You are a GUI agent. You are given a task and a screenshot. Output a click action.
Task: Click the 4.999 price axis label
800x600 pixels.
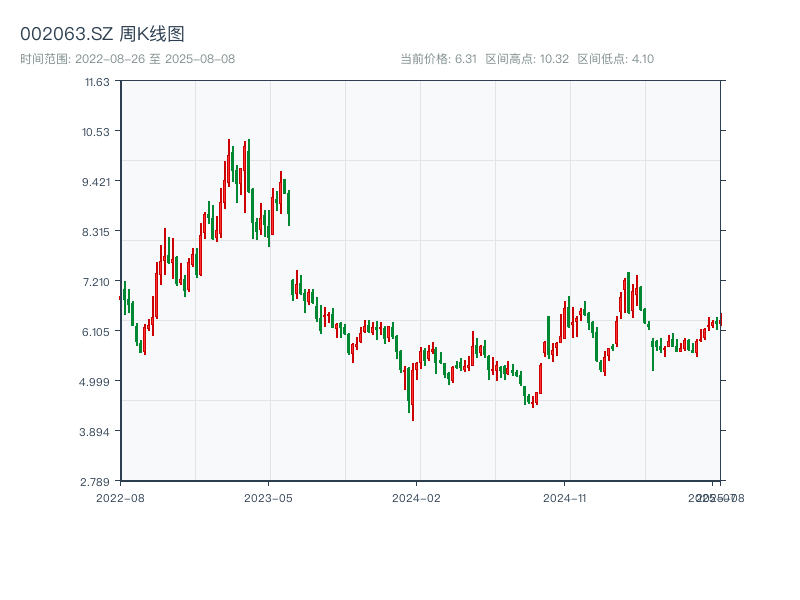tap(97, 381)
